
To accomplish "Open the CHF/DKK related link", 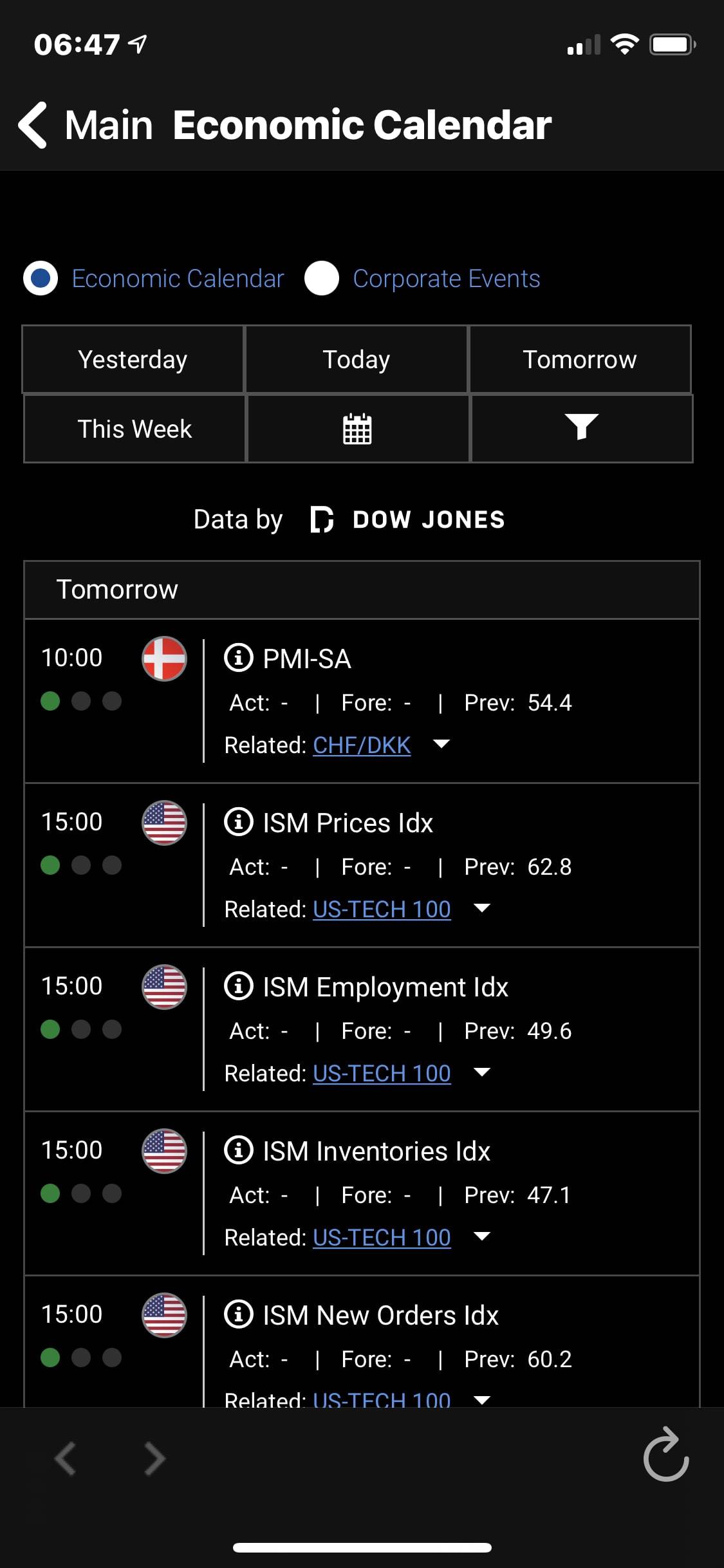I will [362, 745].
